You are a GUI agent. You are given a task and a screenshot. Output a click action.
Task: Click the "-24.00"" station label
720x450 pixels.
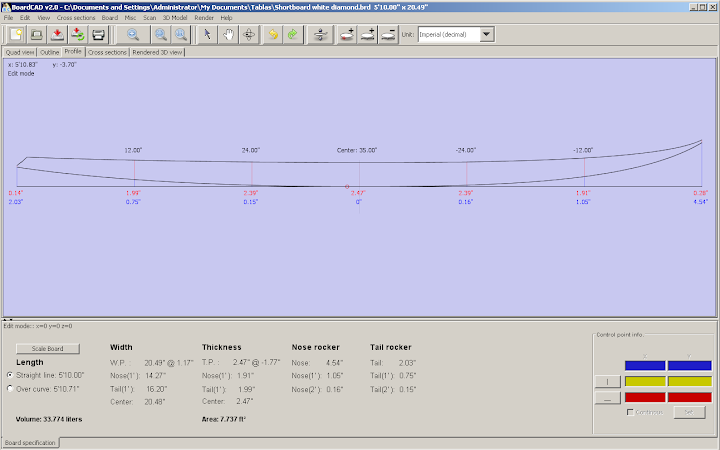click(x=466, y=150)
